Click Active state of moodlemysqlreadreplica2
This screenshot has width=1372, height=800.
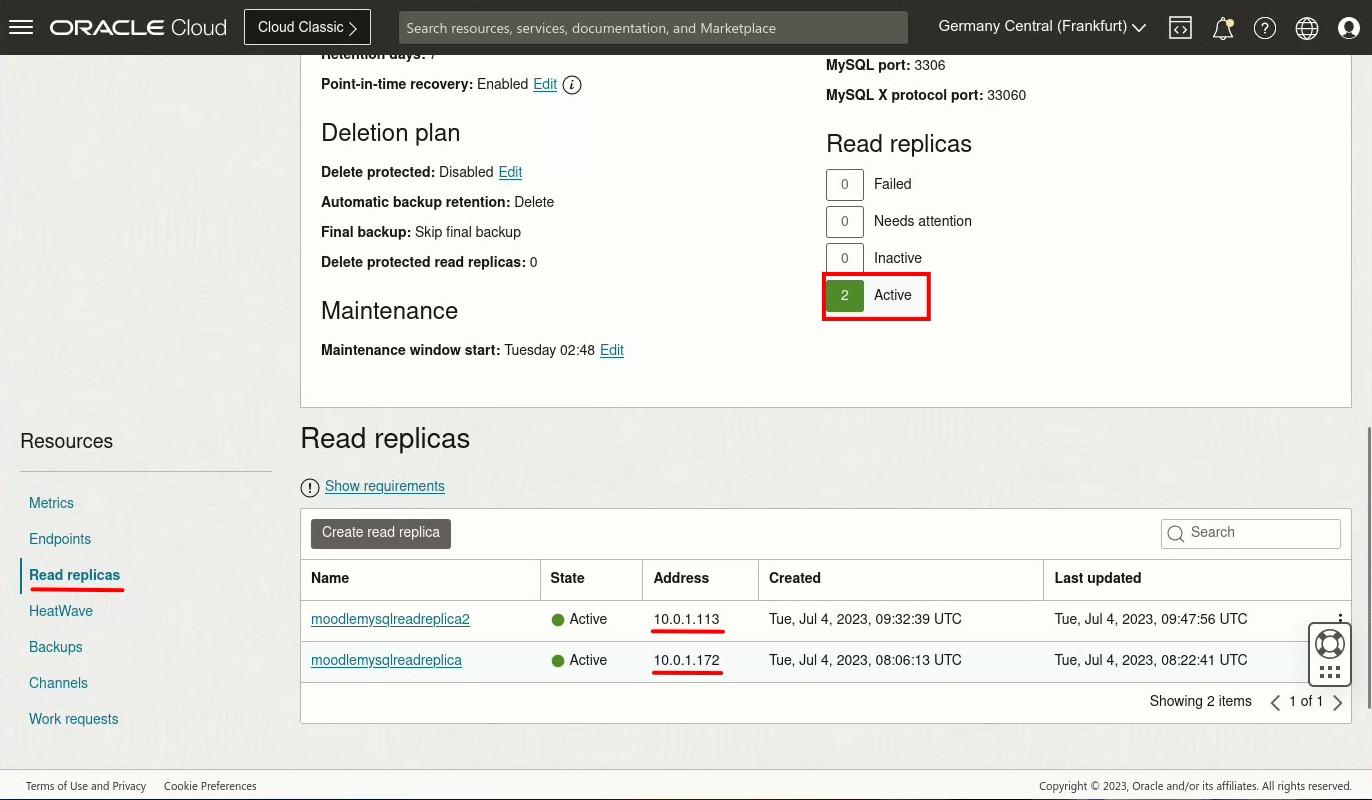tap(579, 619)
